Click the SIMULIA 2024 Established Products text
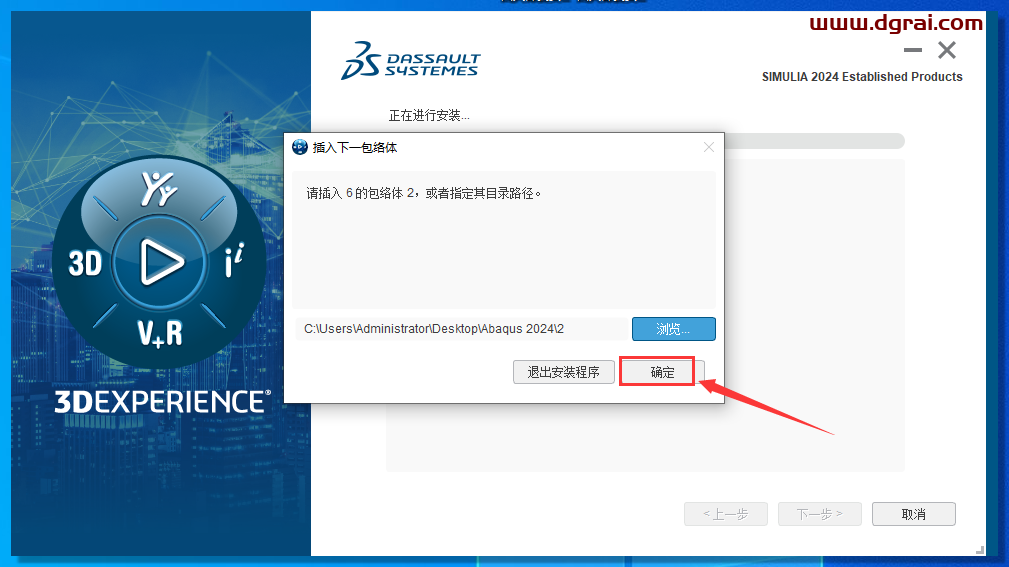 [862, 77]
